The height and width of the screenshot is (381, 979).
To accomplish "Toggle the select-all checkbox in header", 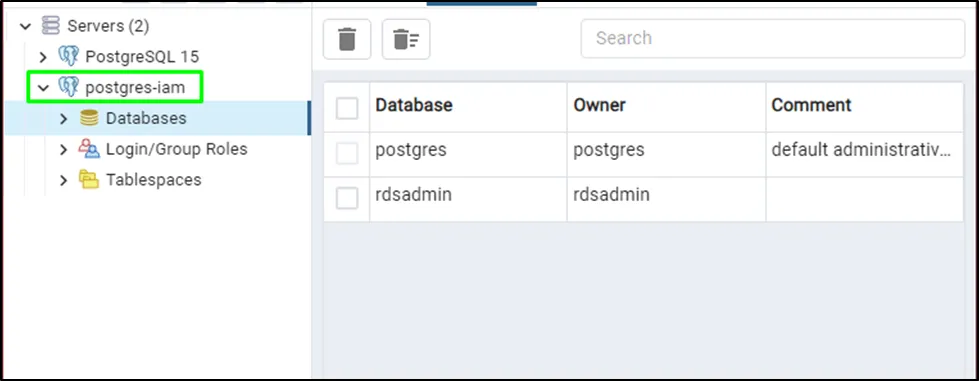I will pos(347,107).
